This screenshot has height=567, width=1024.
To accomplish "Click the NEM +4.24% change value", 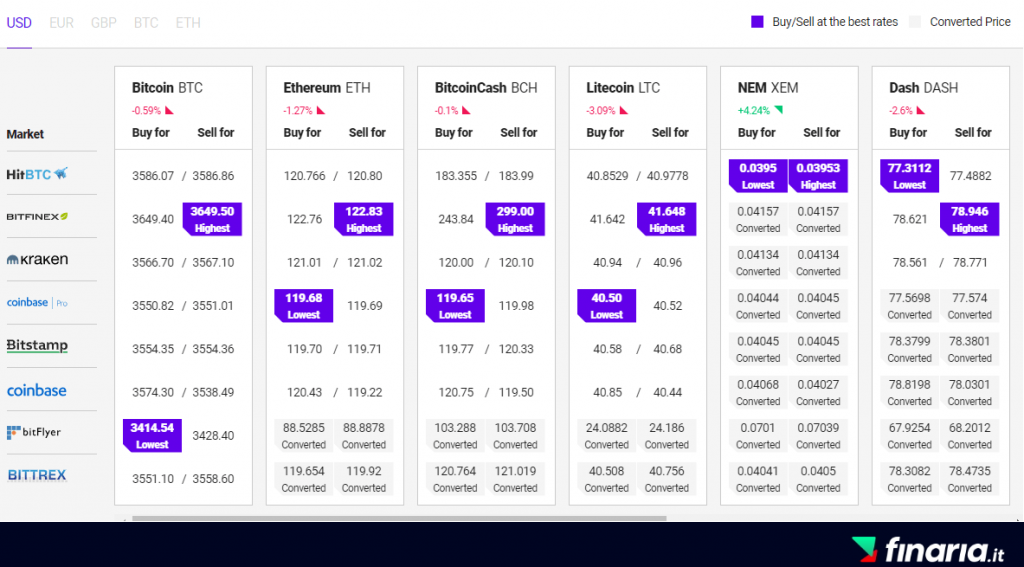I will [754, 110].
